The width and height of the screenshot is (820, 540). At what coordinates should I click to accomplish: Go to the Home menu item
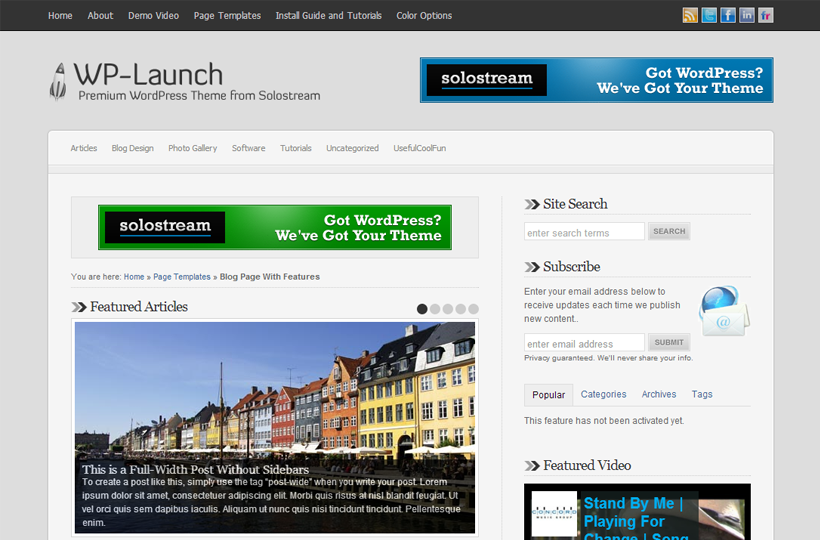coord(60,16)
